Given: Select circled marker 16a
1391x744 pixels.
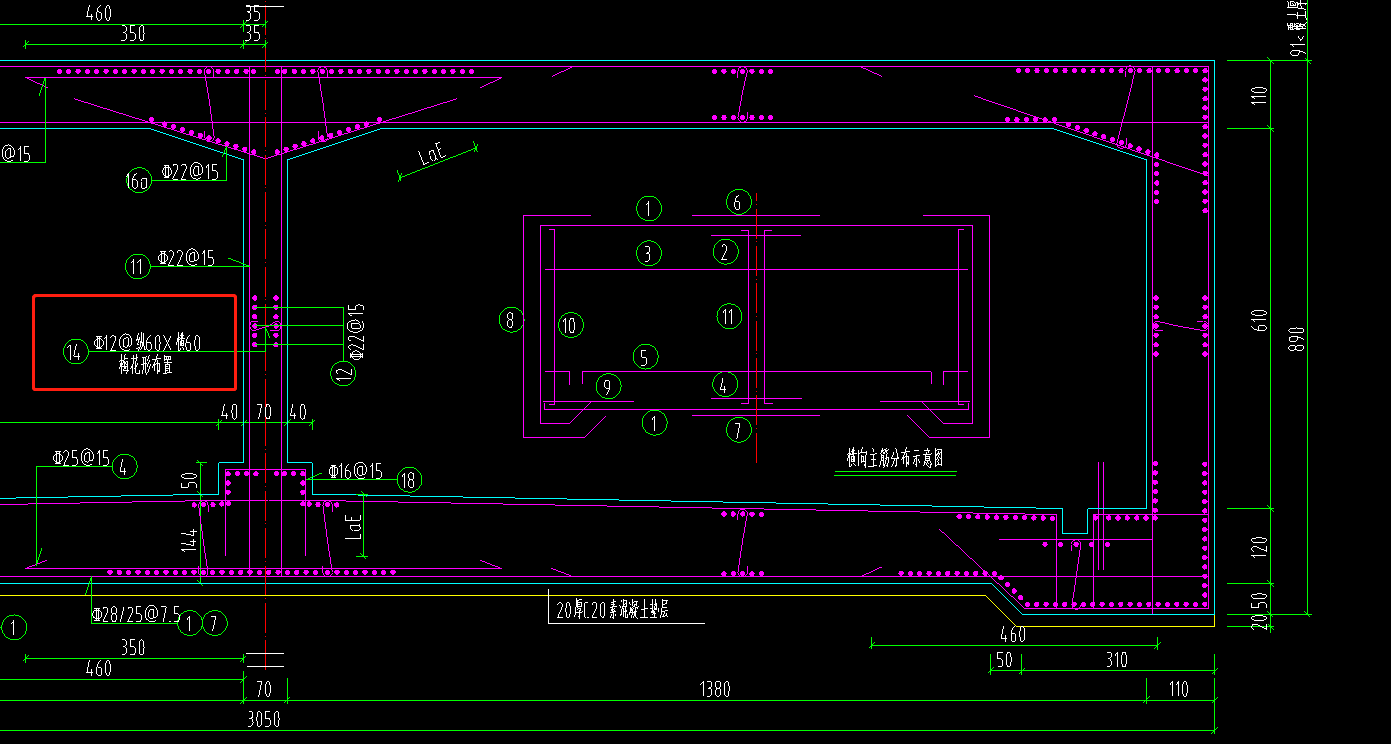Looking at the screenshot, I should [x=138, y=180].
